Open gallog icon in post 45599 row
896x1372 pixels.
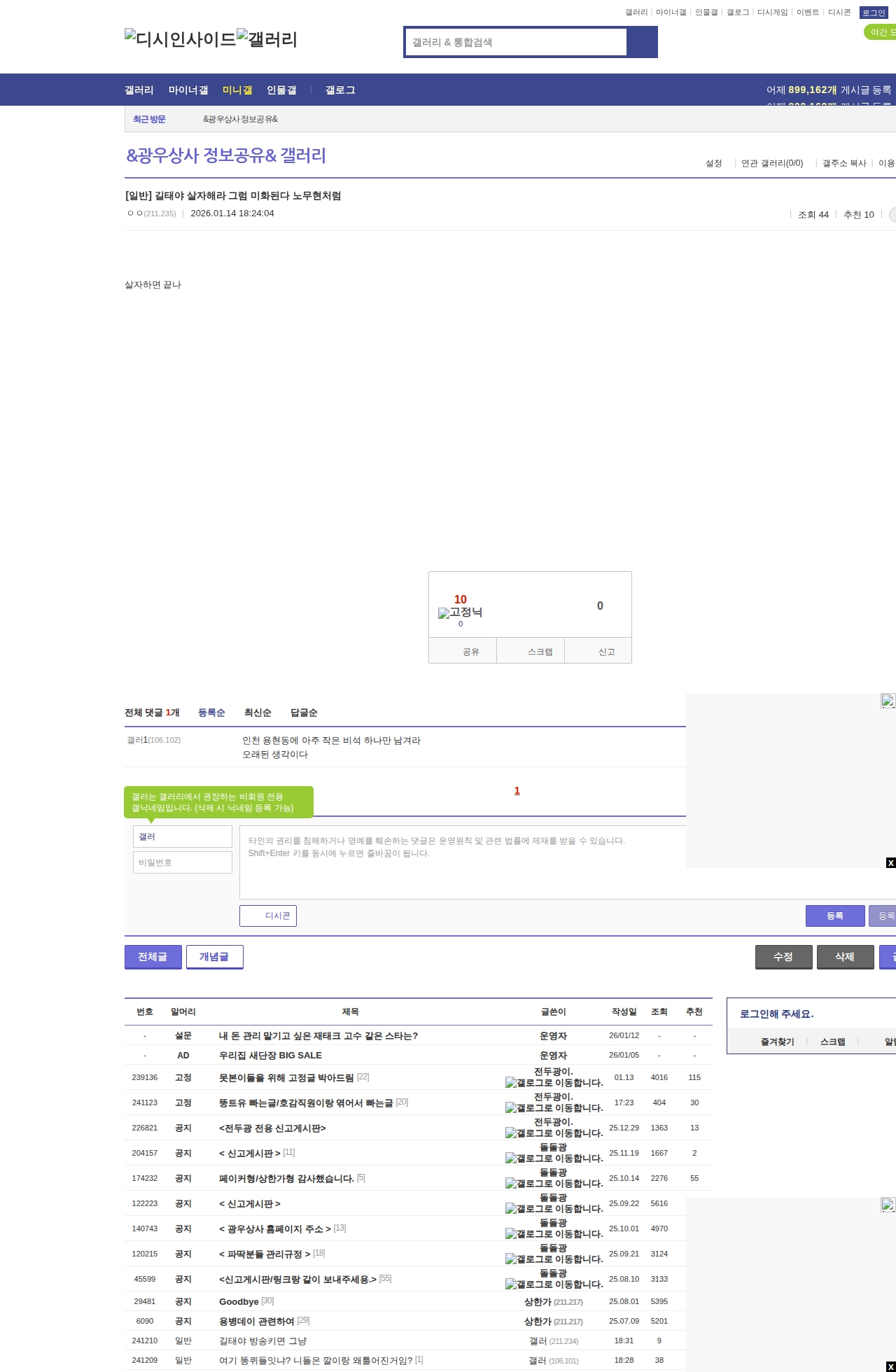pos(554,1284)
